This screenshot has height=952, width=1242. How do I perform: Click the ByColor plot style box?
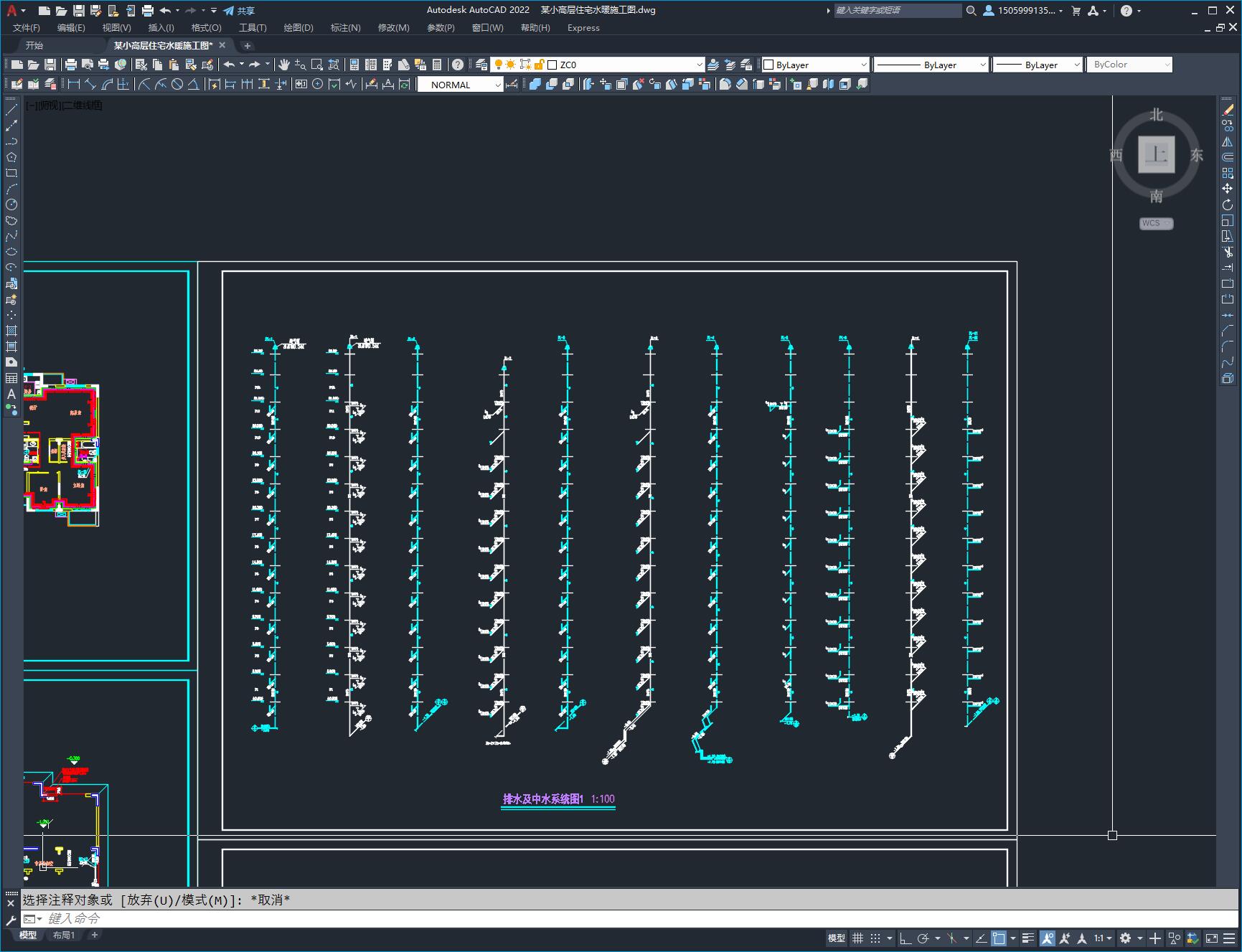point(1129,65)
